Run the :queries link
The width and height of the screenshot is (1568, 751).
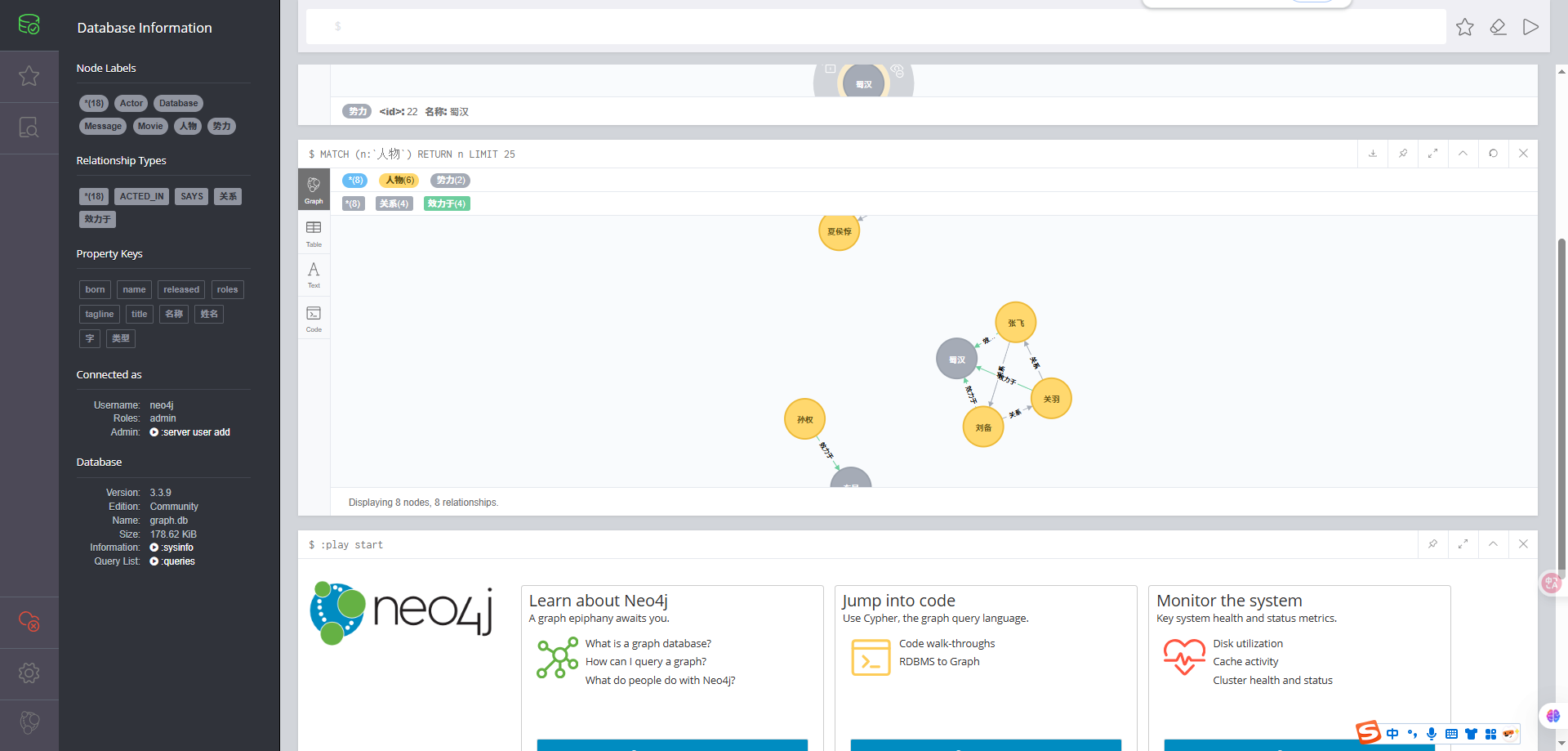pos(172,561)
